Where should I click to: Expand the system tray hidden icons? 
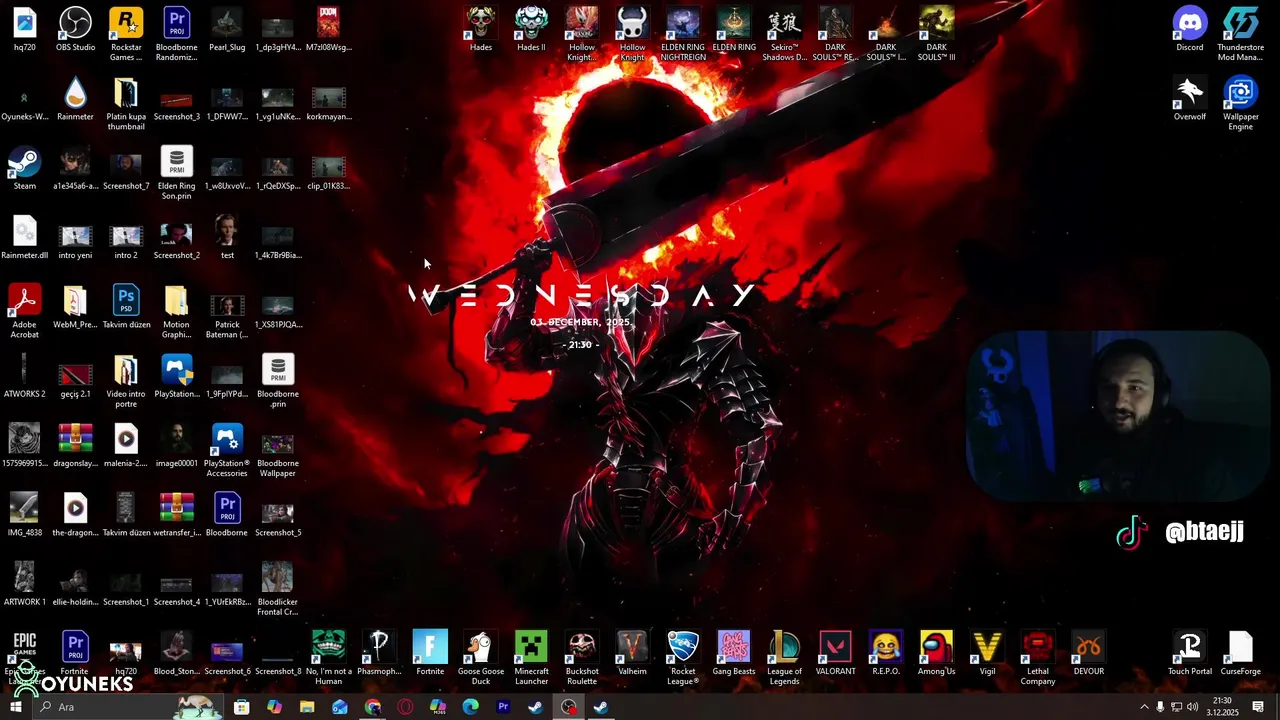pyautogui.click(x=1144, y=707)
